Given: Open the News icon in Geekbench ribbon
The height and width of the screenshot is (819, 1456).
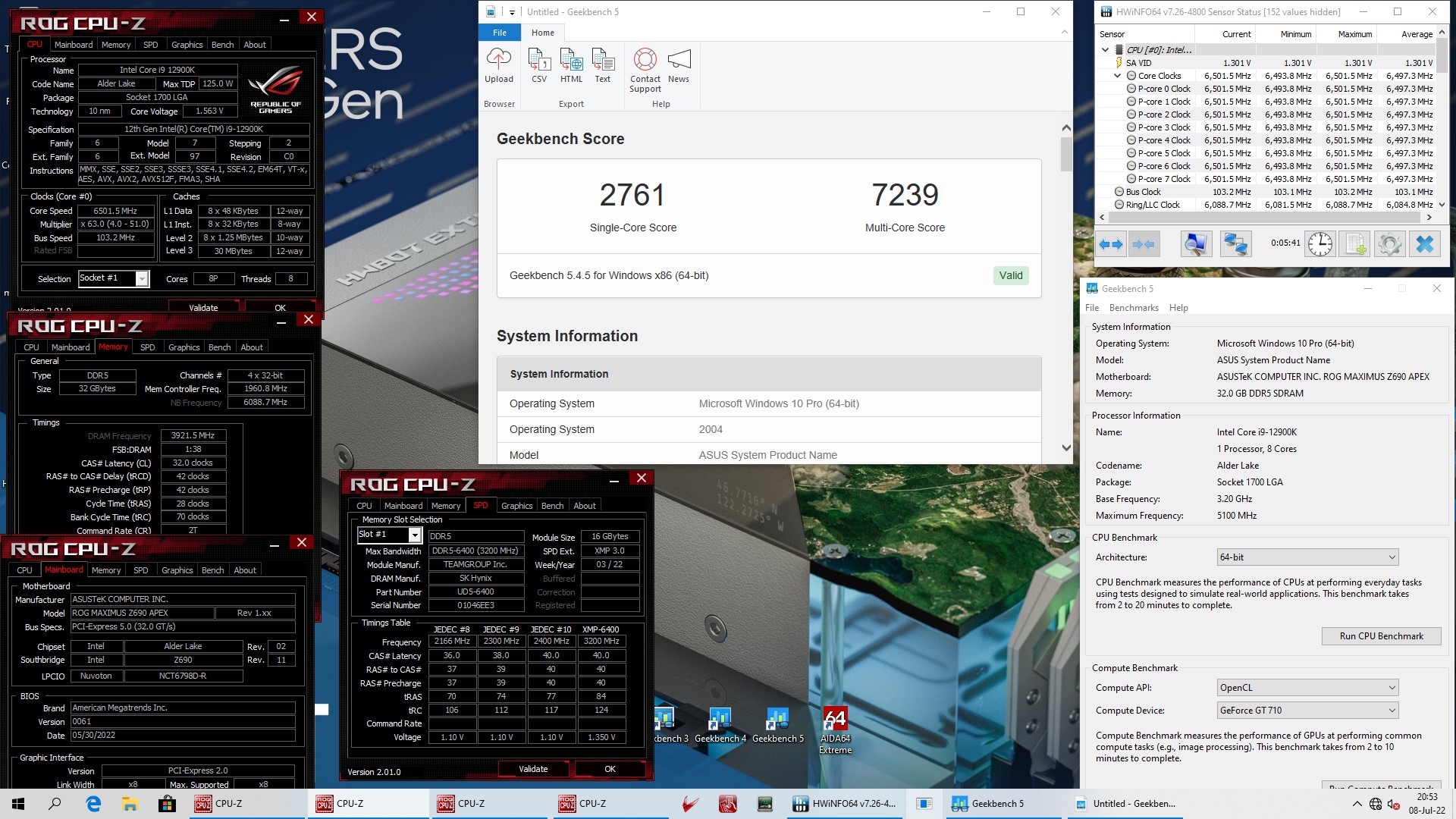Looking at the screenshot, I should [x=679, y=66].
